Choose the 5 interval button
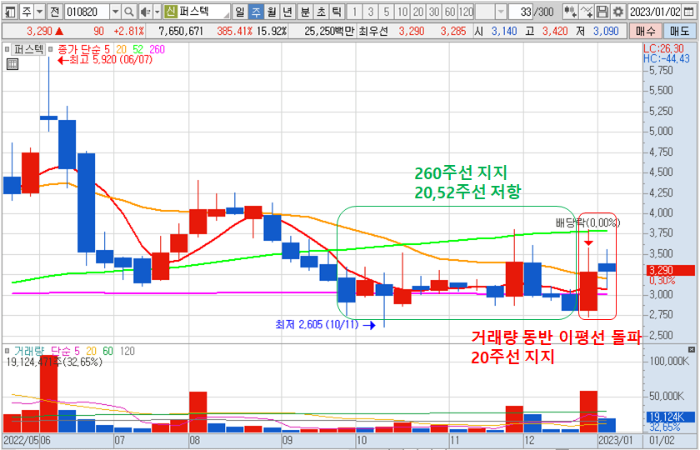Viewport: 700px width, 450px height. 387,11
